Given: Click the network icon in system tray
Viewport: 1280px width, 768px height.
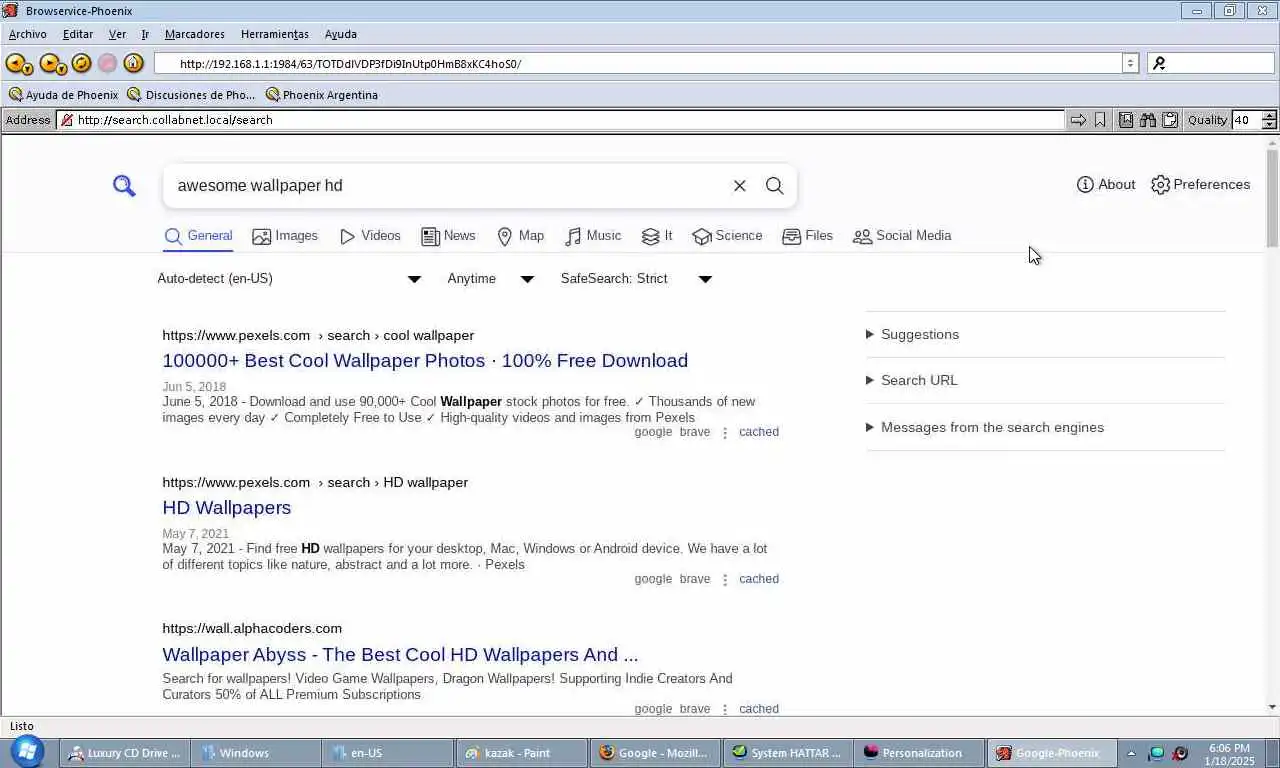Looking at the screenshot, I should click(1156, 753).
